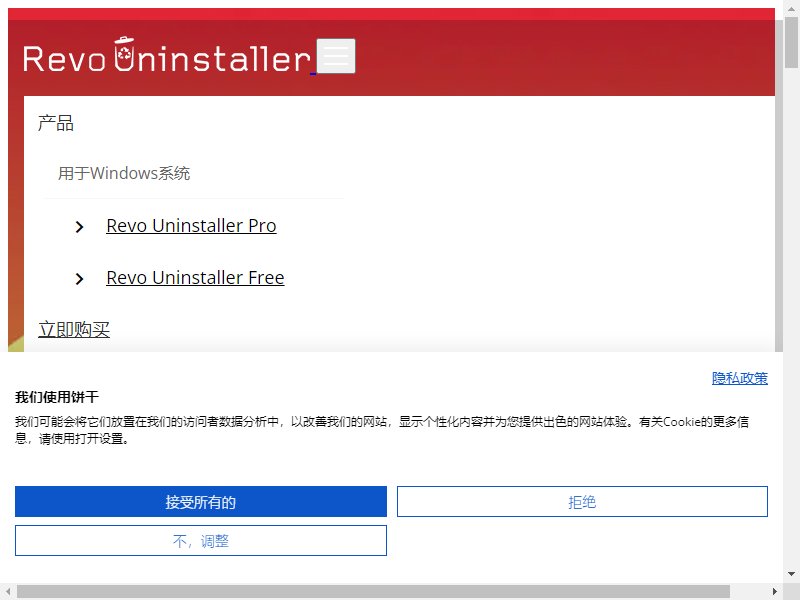Reject cookies with 拒绝 button
Screen dimensions: 800x600
pyautogui.click(x=582, y=502)
